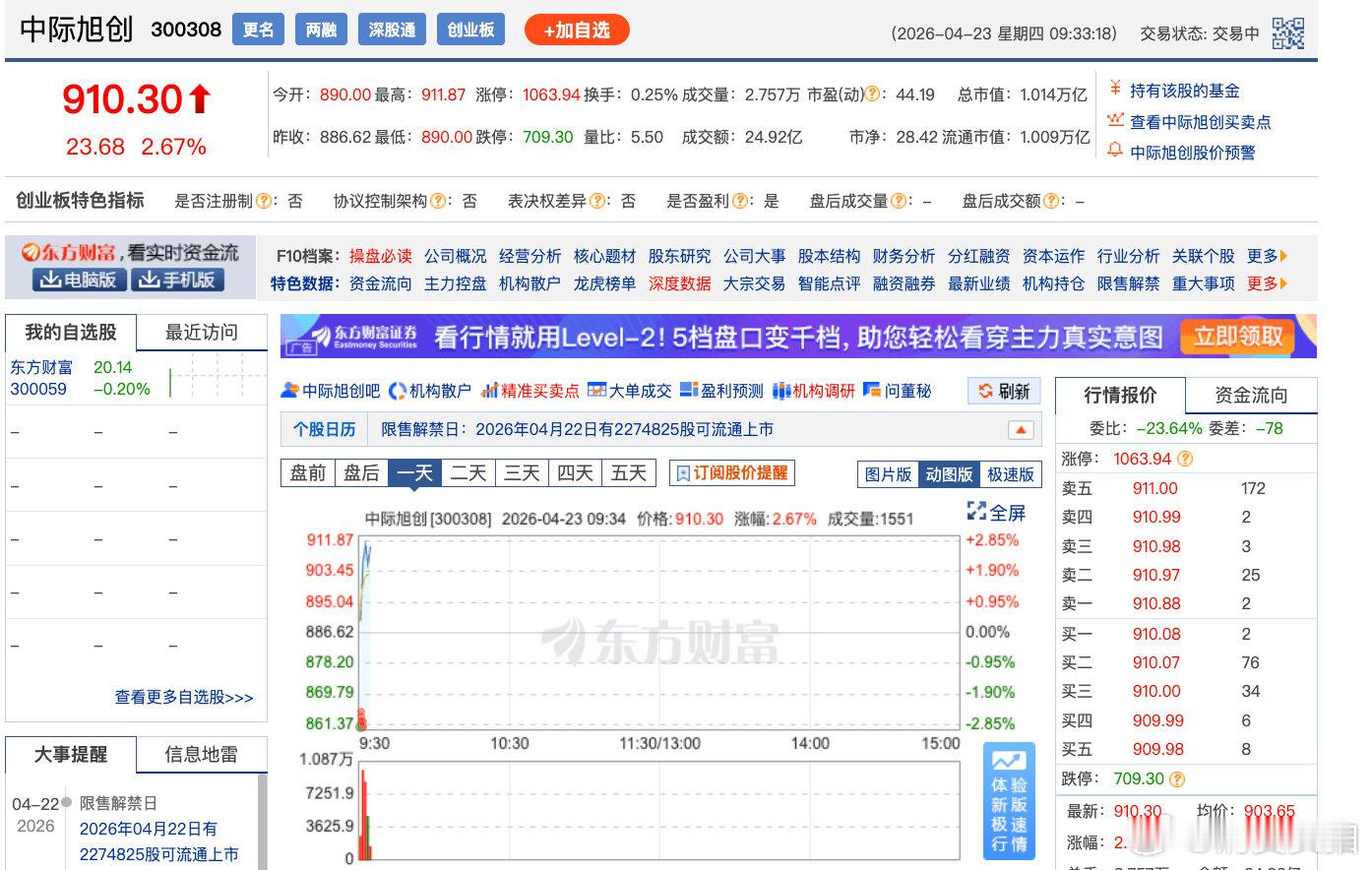The height and width of the screenshot is (870, 1372).
Task: Click the bell icon in 订阅股价提醒
Action: pyautogui.click(x=683, y=473)
